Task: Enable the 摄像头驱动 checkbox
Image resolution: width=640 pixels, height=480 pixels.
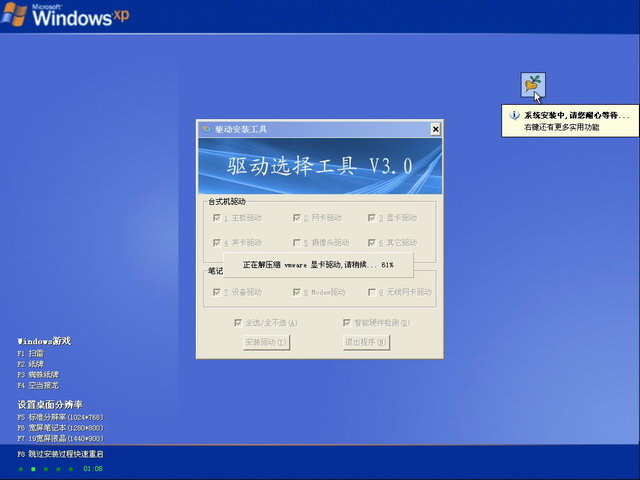Action: tap(296, 243)
